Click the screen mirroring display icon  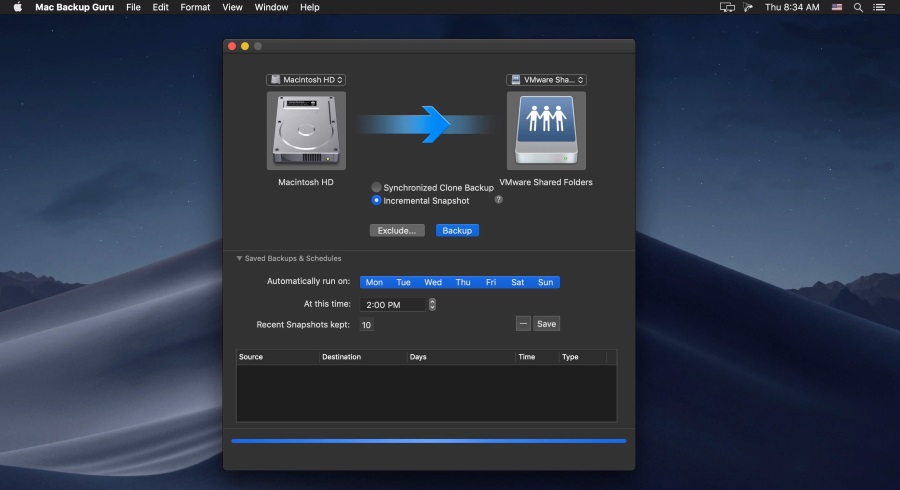[x=727, y=7]
